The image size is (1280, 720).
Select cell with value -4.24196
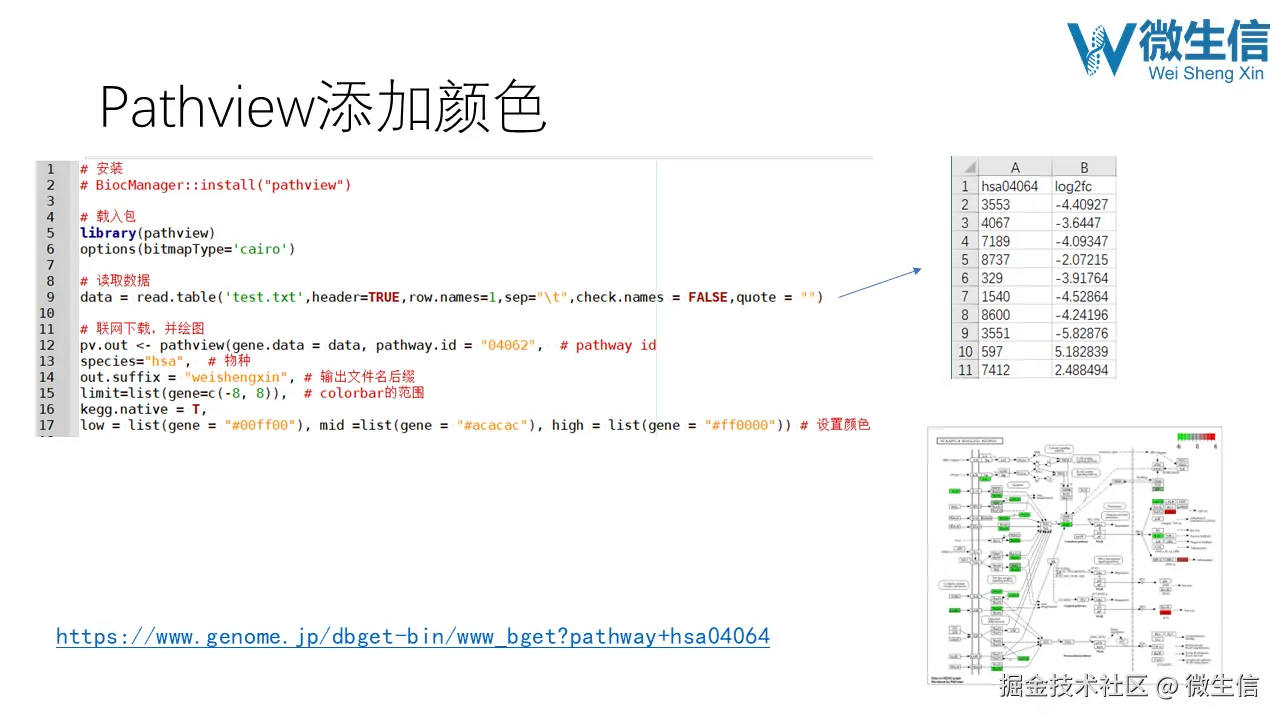(1084, 315)
